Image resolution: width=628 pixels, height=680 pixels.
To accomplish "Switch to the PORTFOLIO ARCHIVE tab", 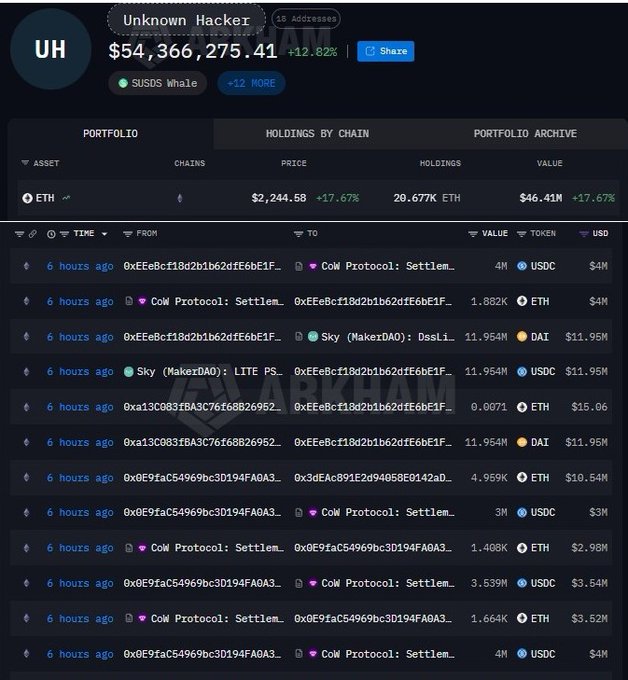I will [x=525, y=134].
